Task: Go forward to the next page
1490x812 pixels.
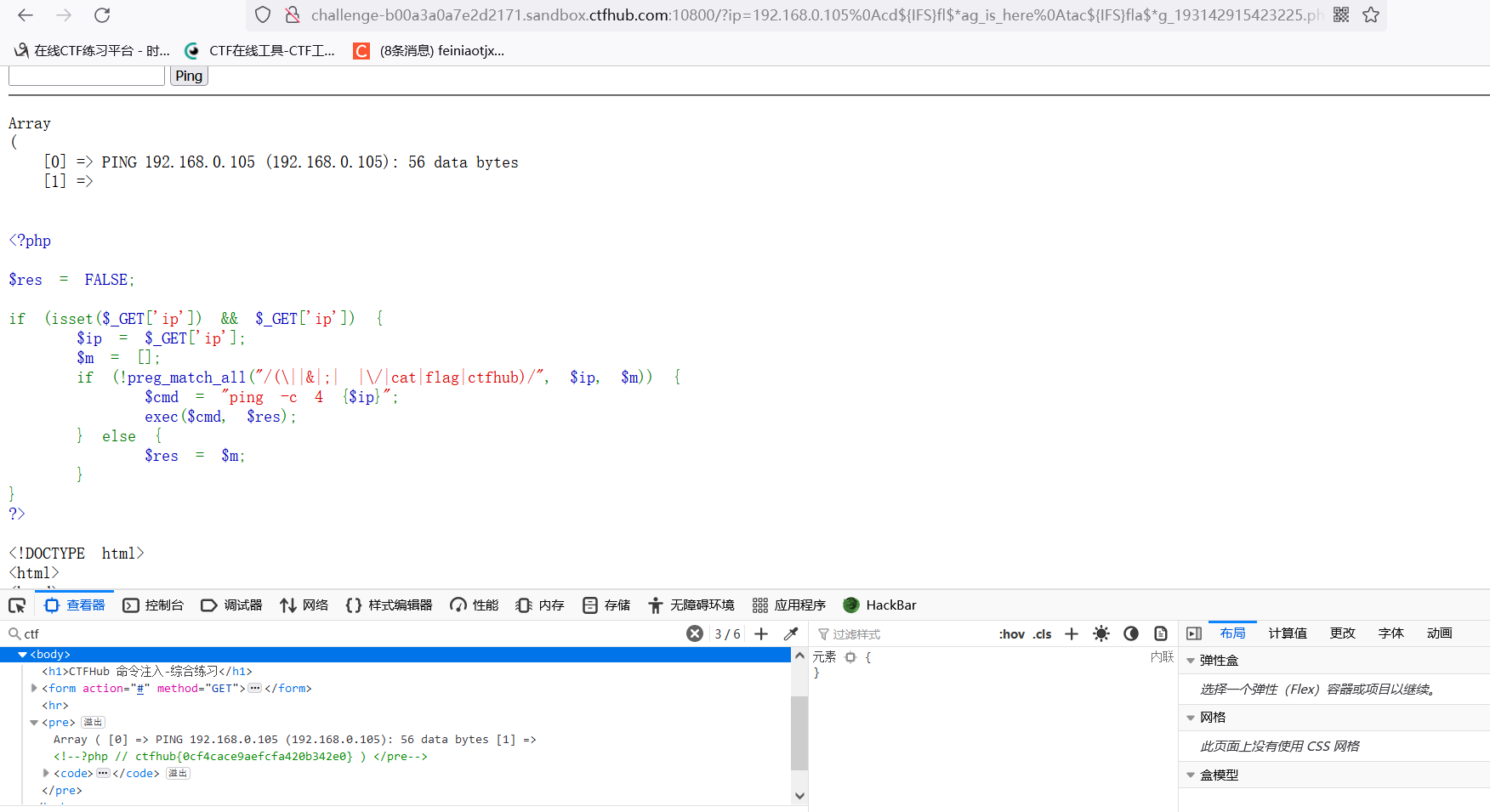Action: 64,15
